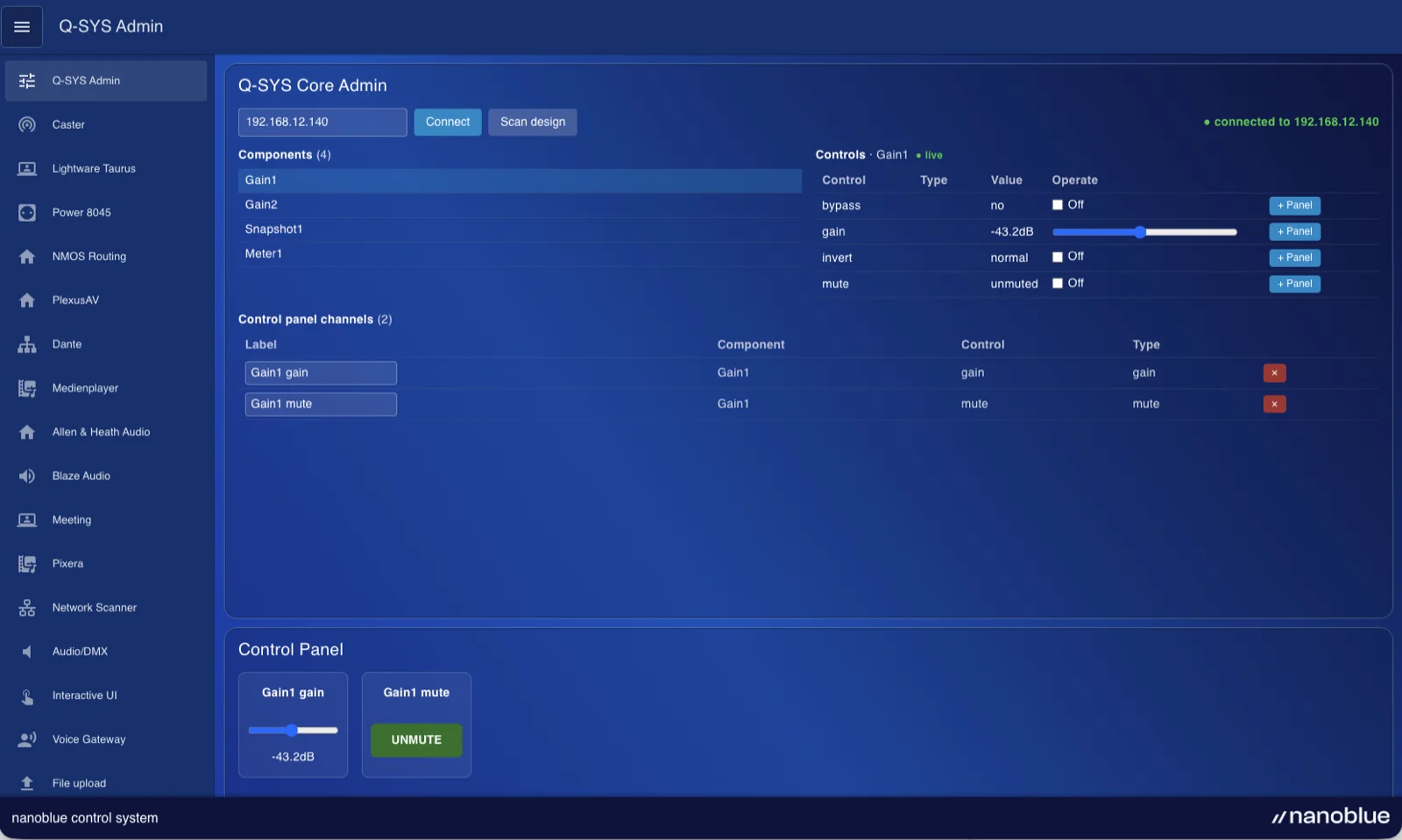Remove the Gain1 mute panel channel
The width and height of the screenshot is (1402, 840).
[1274, 404]
